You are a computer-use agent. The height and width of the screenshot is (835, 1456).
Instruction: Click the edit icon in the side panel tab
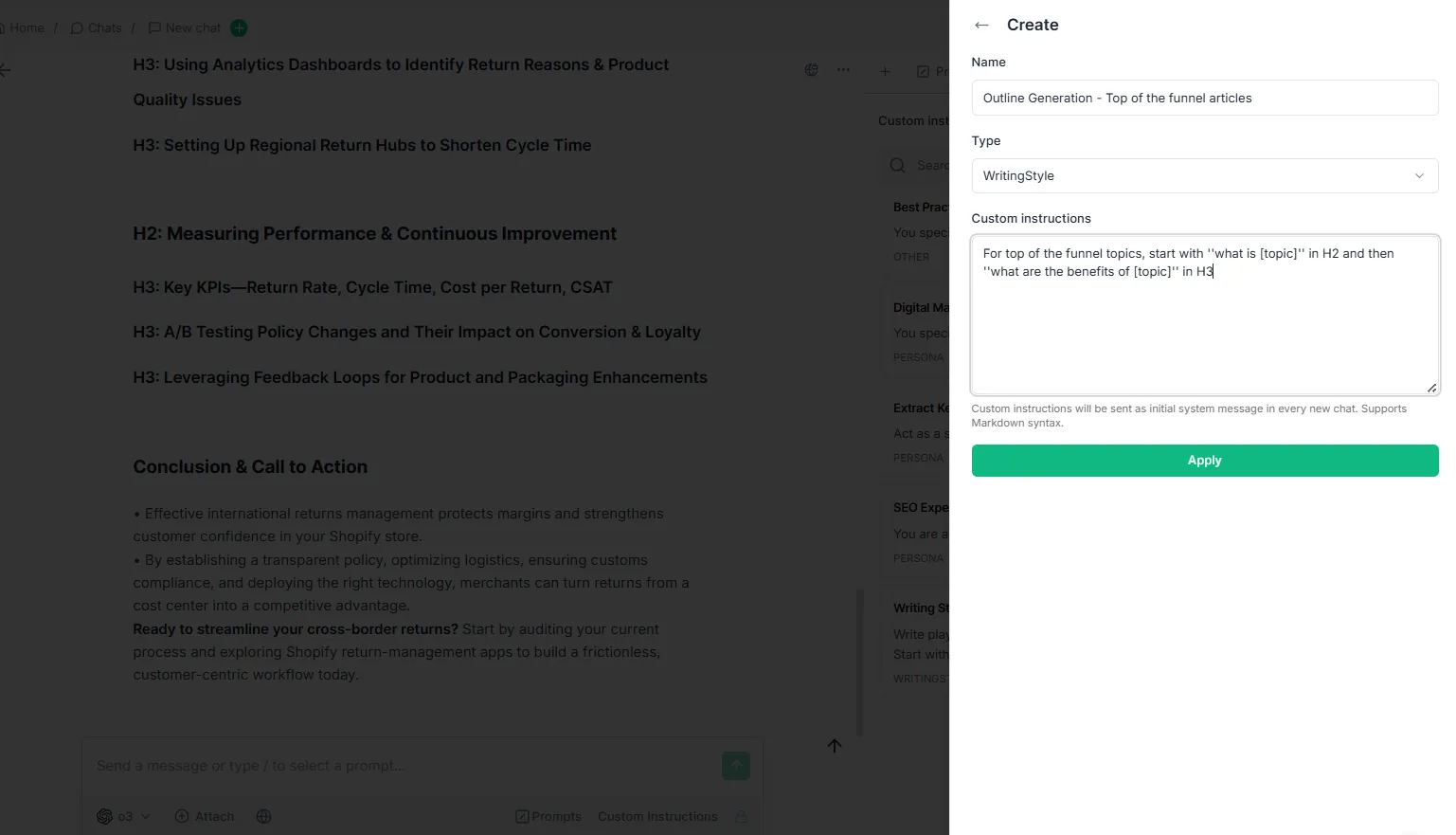[x=923, y=71]
